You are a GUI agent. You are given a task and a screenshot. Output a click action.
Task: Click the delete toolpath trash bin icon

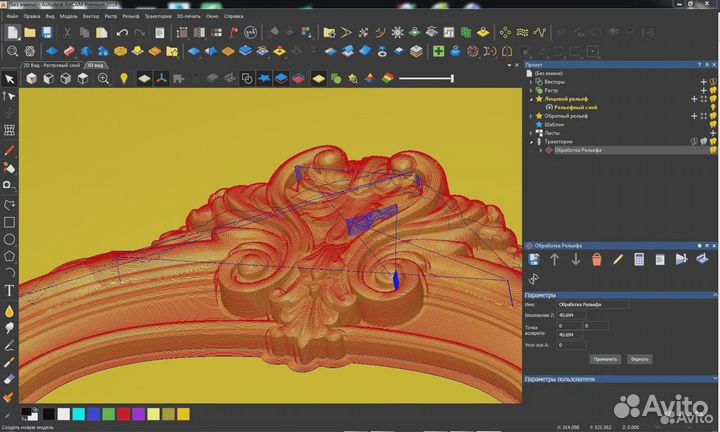coord(597,260)
